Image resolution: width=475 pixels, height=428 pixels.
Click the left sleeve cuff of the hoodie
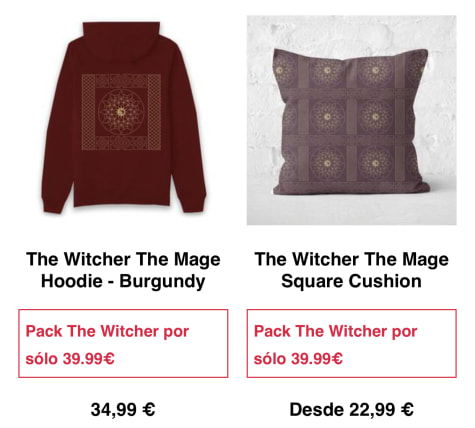tap(53, 206)
